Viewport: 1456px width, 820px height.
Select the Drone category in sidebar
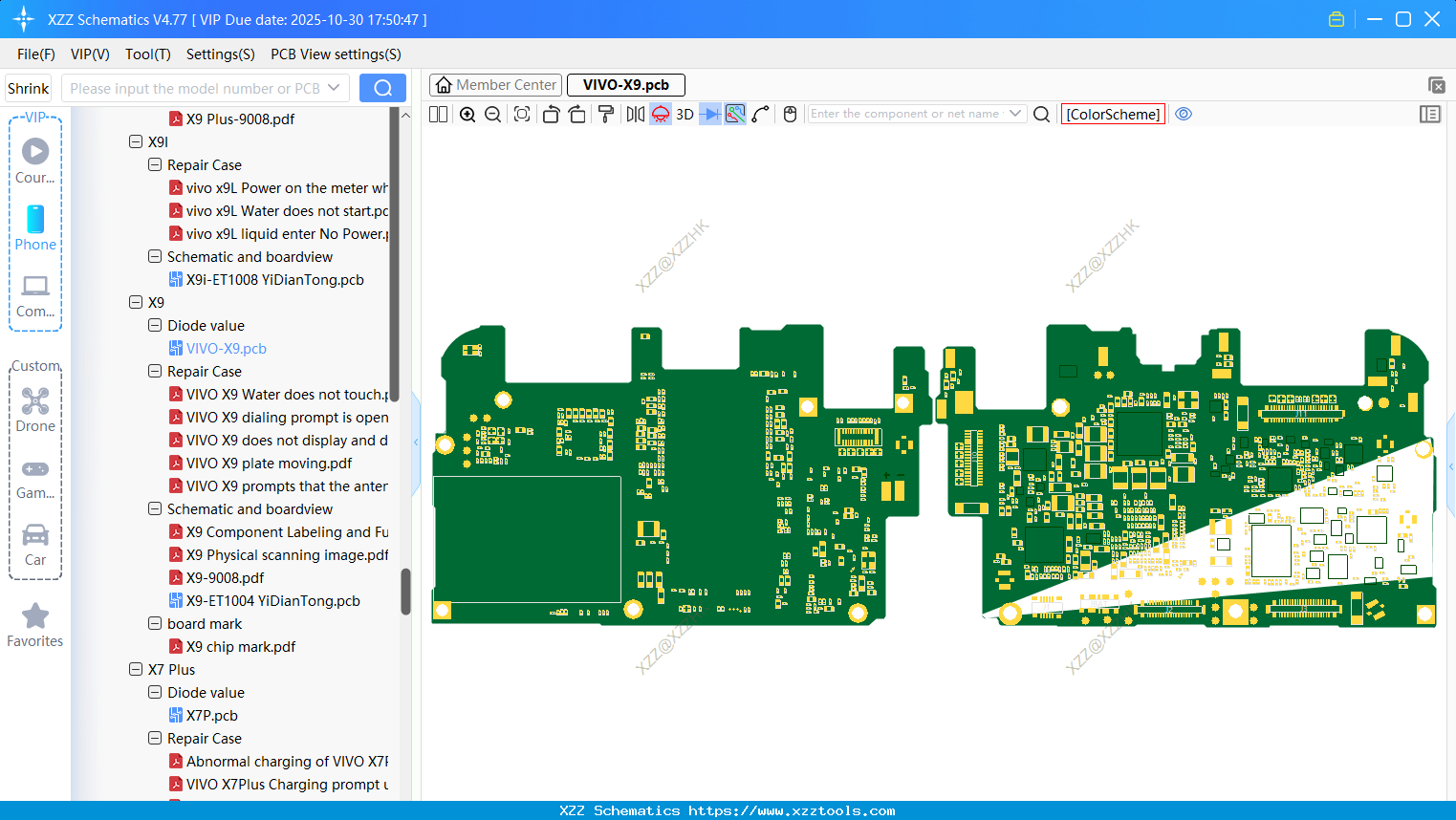click(35, 410)
